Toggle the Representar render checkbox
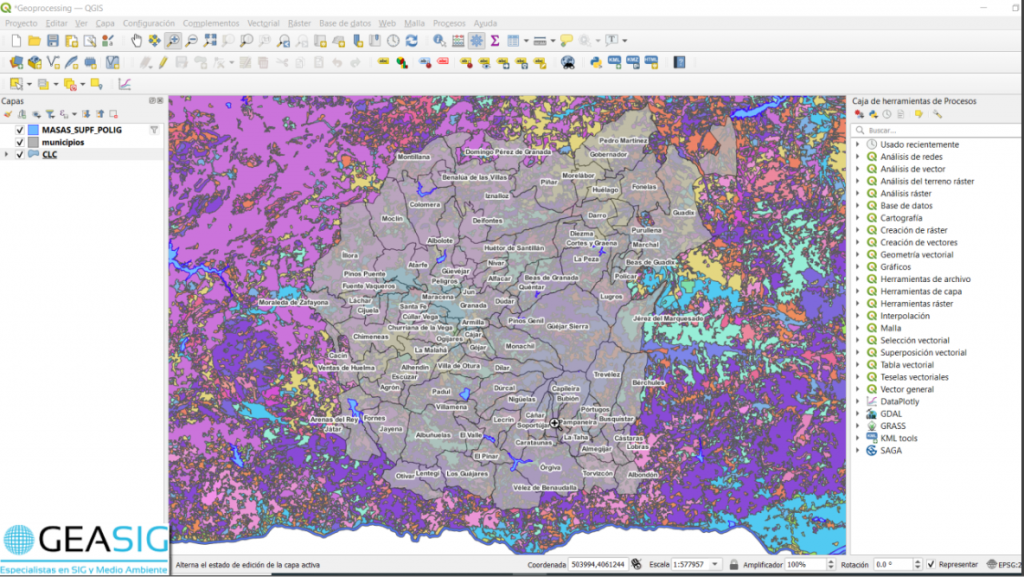Screen dimensions: 1024x577 point(931,565)
